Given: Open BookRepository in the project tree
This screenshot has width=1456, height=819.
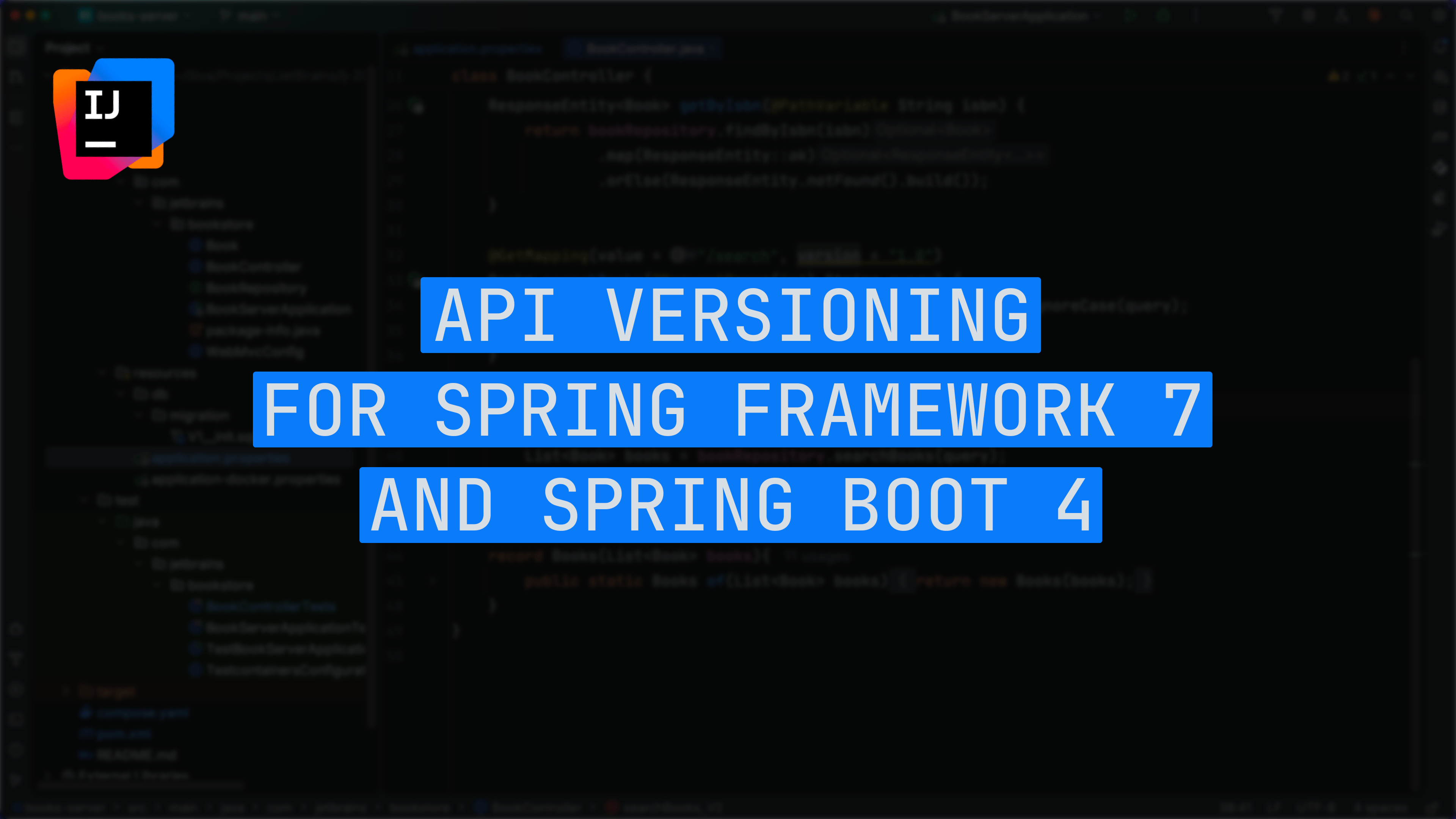Looking at the screenshot, I should 256,288.
